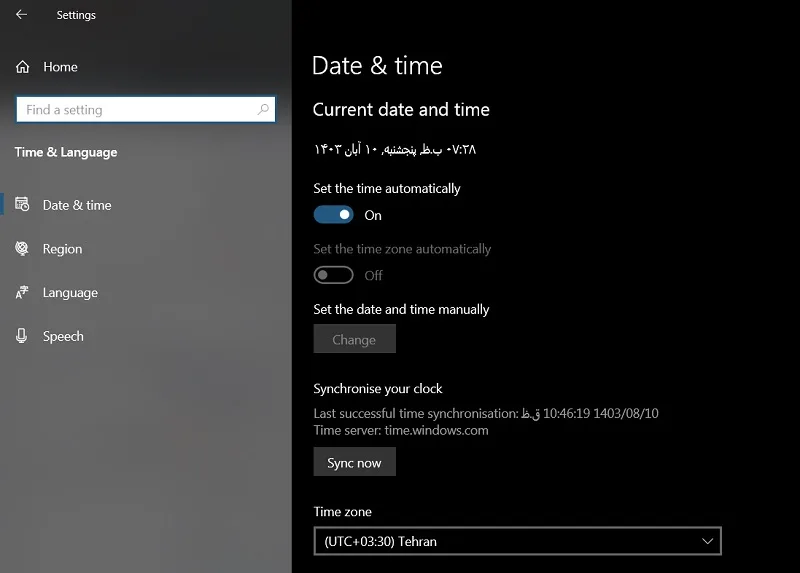Click the Last successful time synchronisation line
800x573 pixels.
point(486,413)
